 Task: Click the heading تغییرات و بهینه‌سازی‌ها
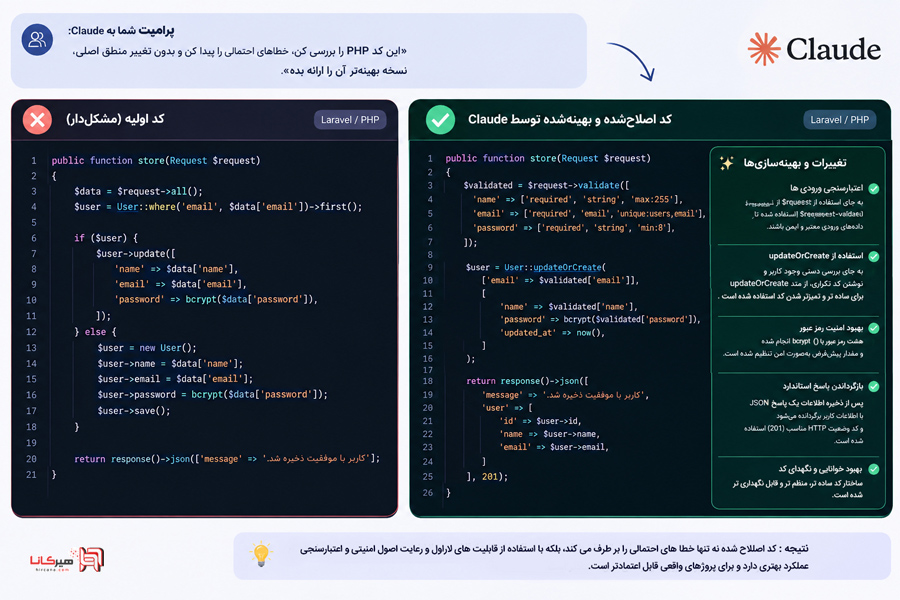pos(795,163)
